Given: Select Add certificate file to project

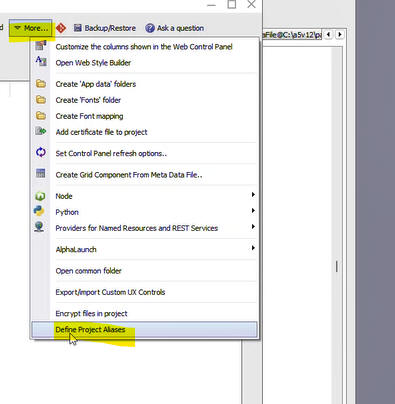Looking at the screenshot, I should click(144, 132).
